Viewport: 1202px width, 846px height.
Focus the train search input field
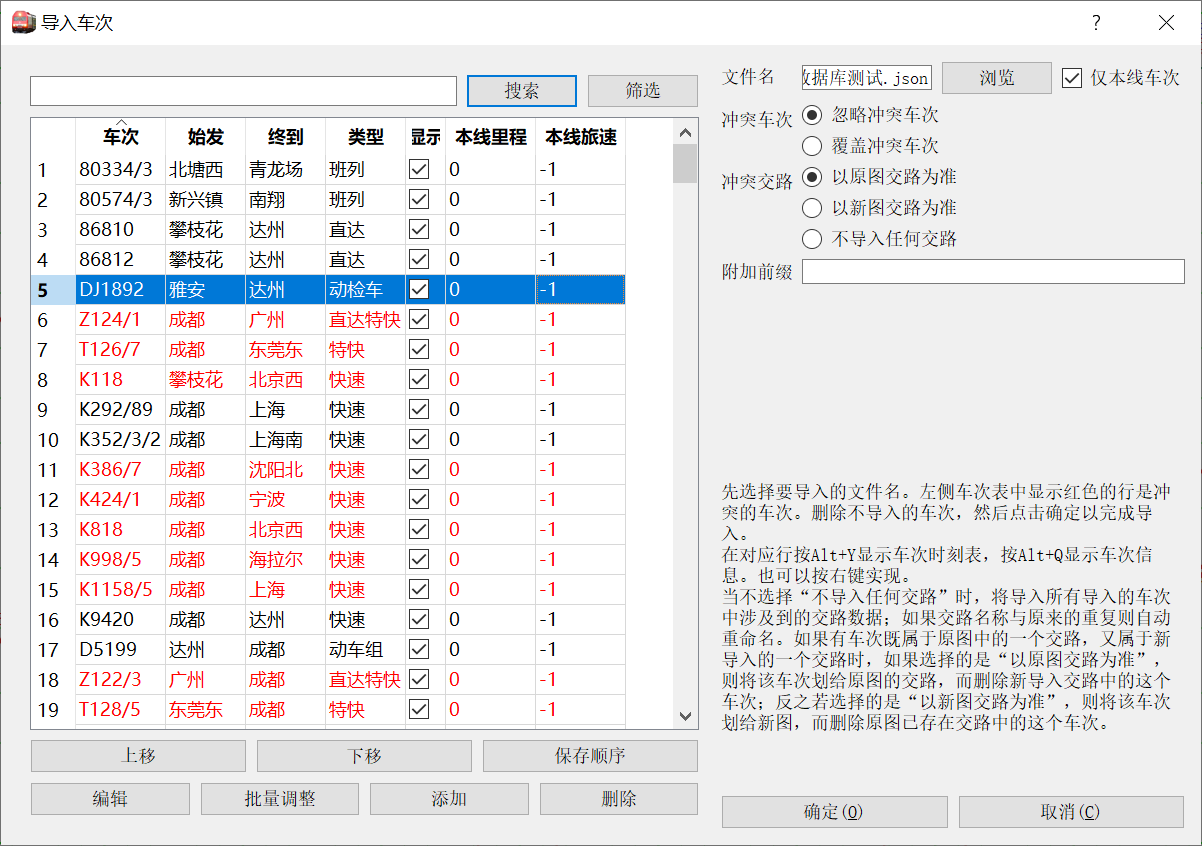243,91
